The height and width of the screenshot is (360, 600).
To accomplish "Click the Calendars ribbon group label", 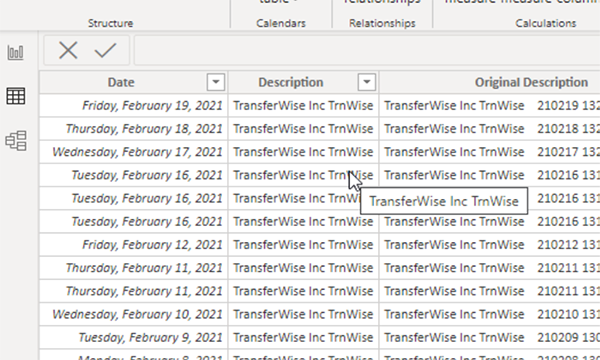I will [281, 23].
